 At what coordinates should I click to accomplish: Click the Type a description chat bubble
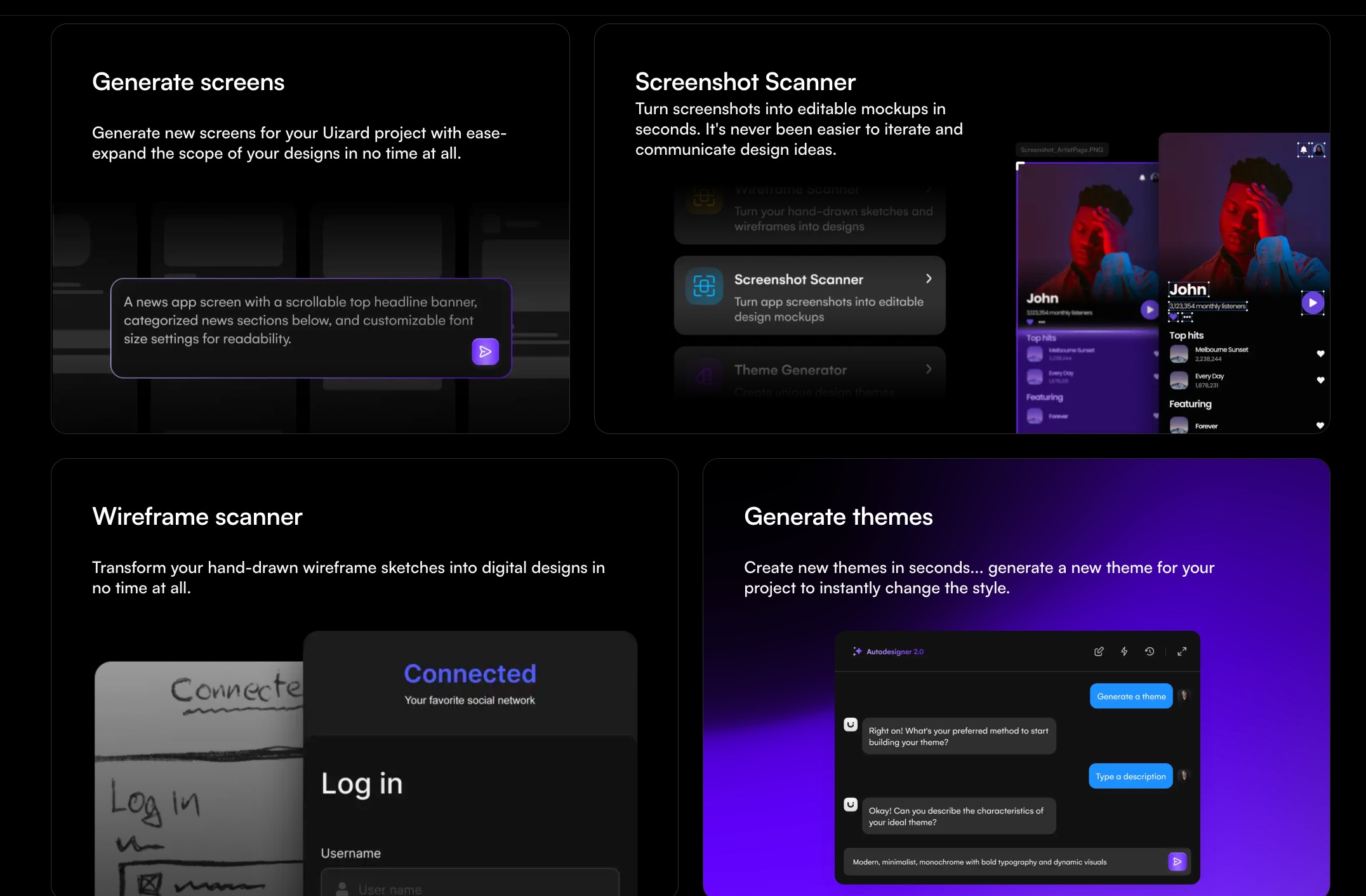[1131, 776]
